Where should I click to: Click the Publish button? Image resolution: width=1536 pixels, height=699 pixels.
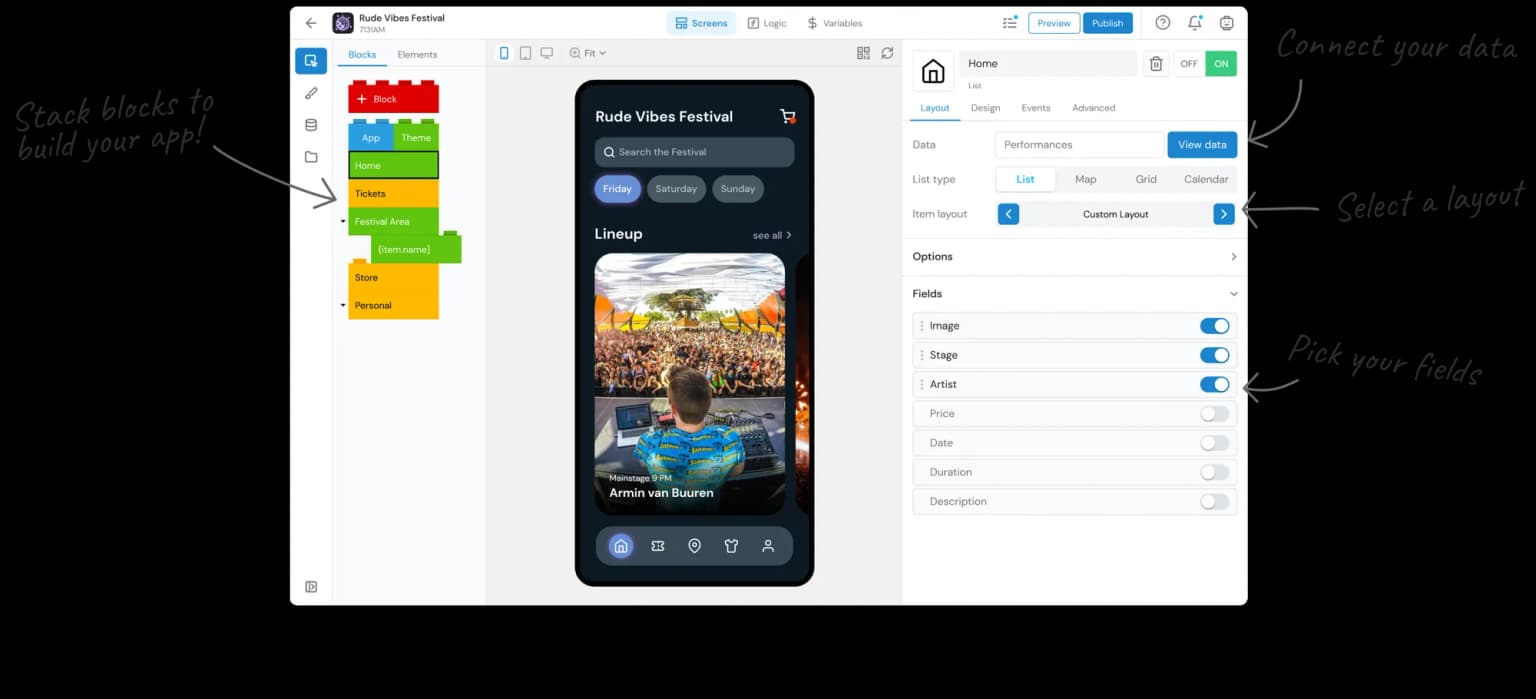pos(1108,22)
